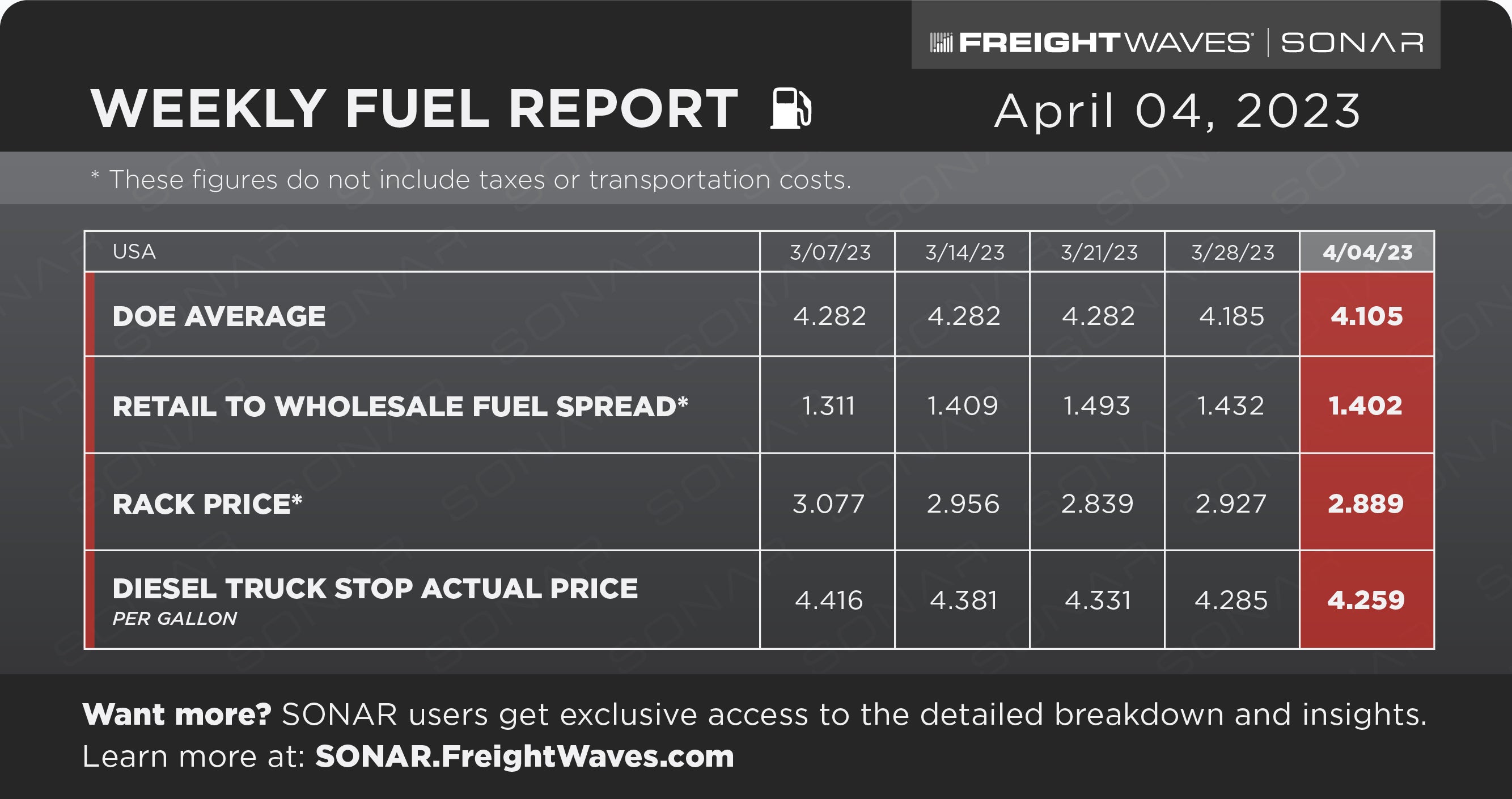Click the 'Want more?' bold text
The image size is (1512, 799).
[x=177, y=715]
